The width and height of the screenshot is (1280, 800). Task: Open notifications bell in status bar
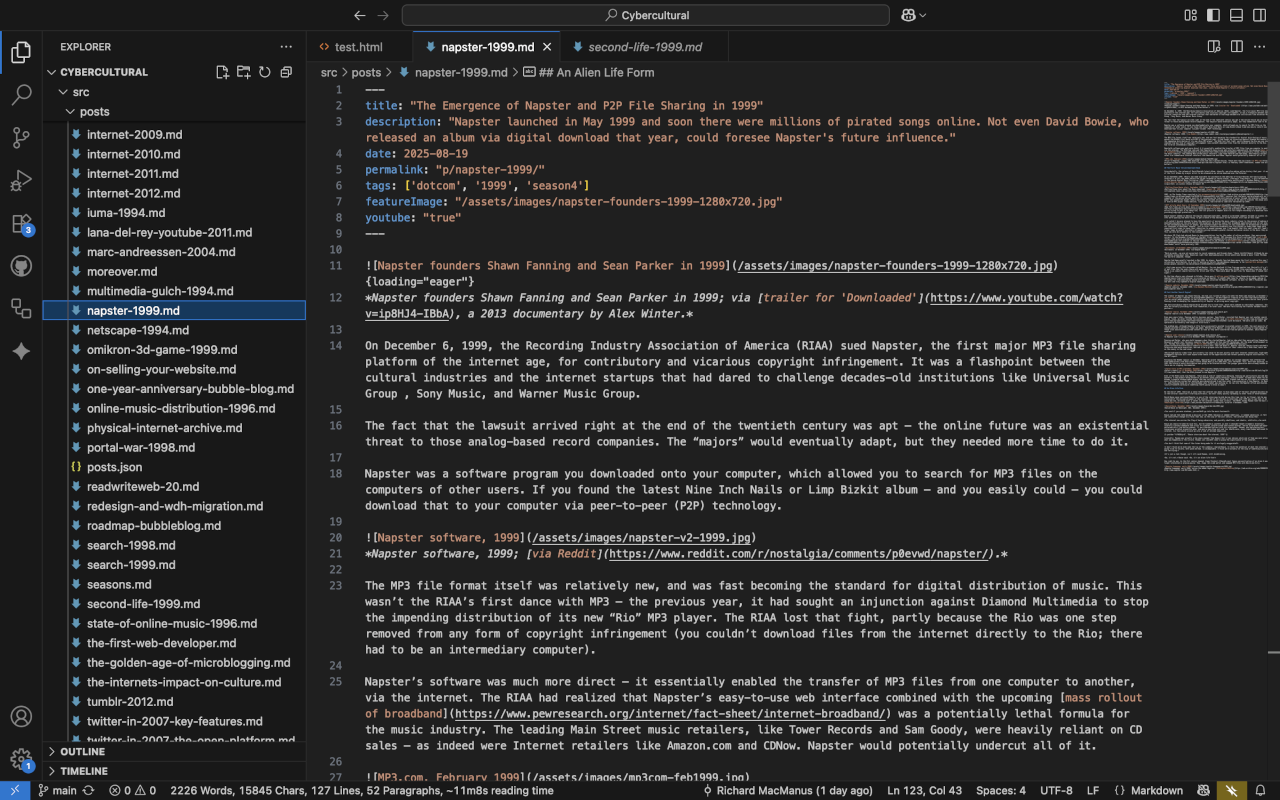[1261, 790]
